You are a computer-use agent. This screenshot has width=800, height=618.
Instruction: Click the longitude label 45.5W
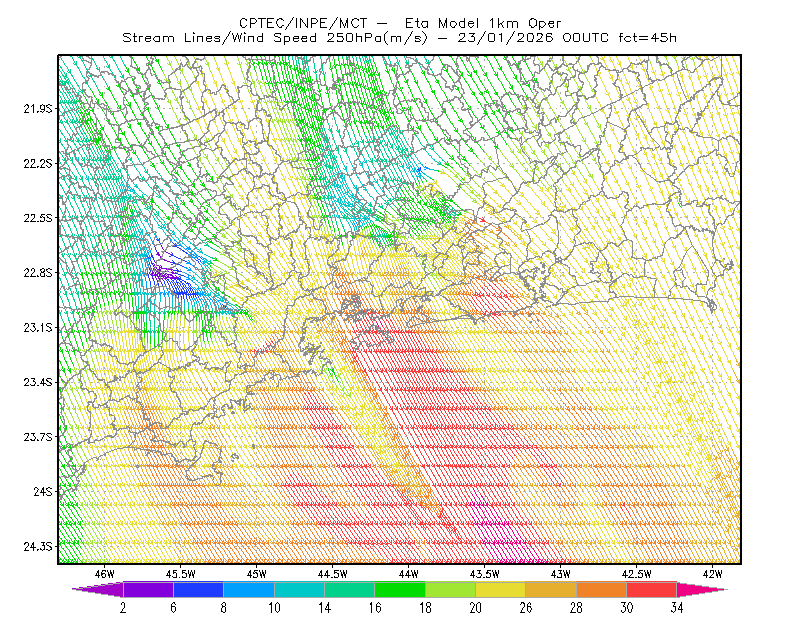(180, 574)
